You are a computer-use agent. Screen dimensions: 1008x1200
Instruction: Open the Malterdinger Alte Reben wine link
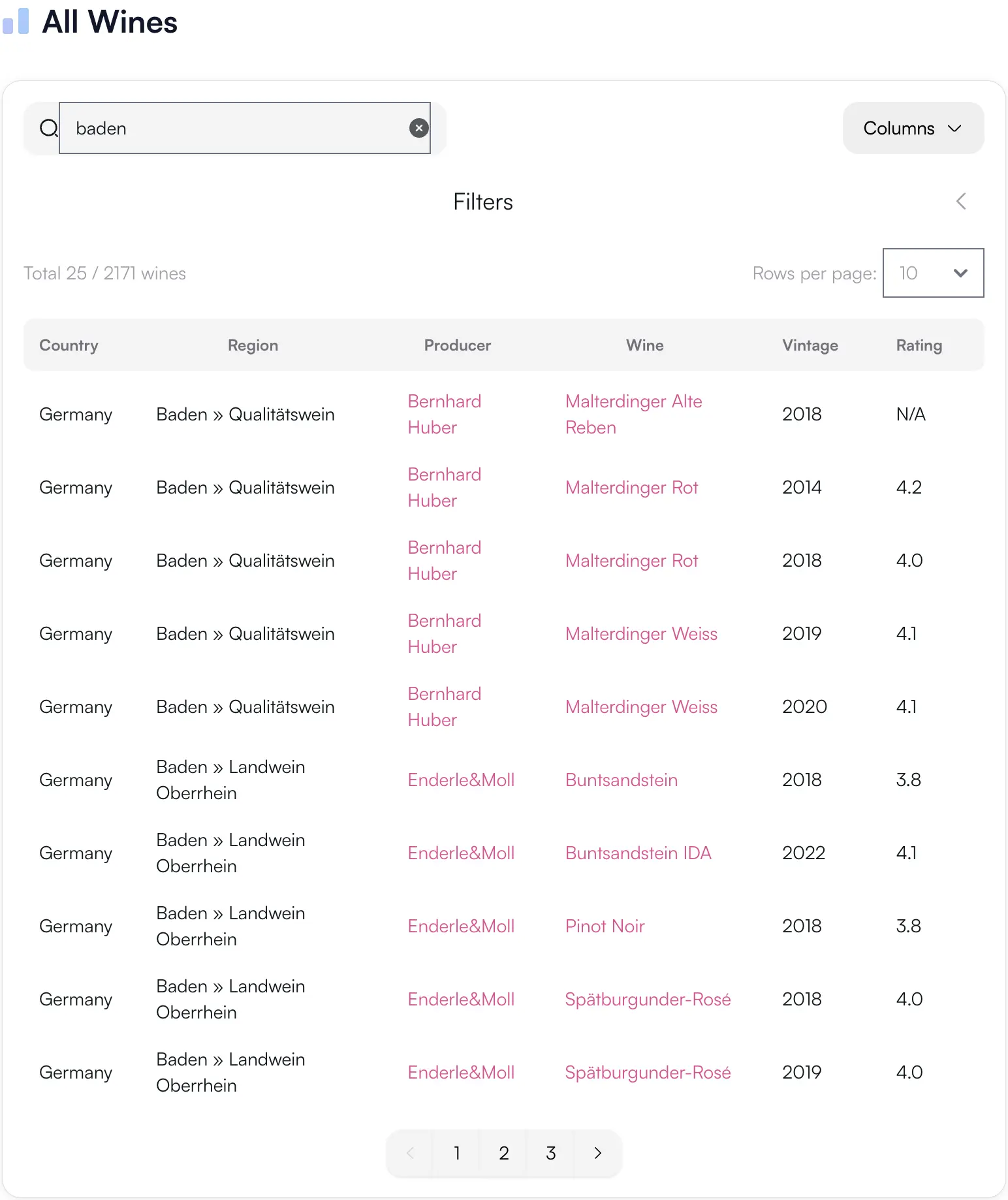pyautogui.click(x=633, y=414)
